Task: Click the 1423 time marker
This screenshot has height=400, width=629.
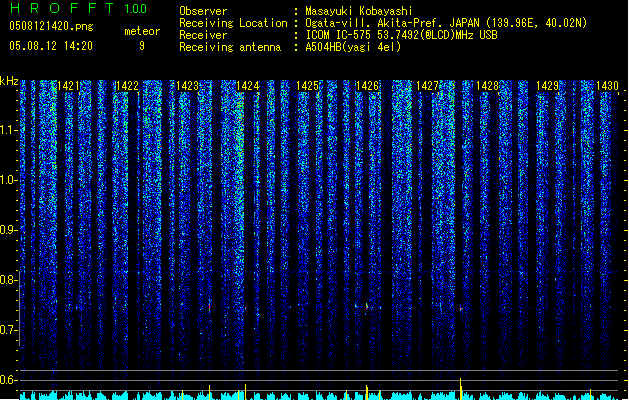Action: (x=187, y=86)
